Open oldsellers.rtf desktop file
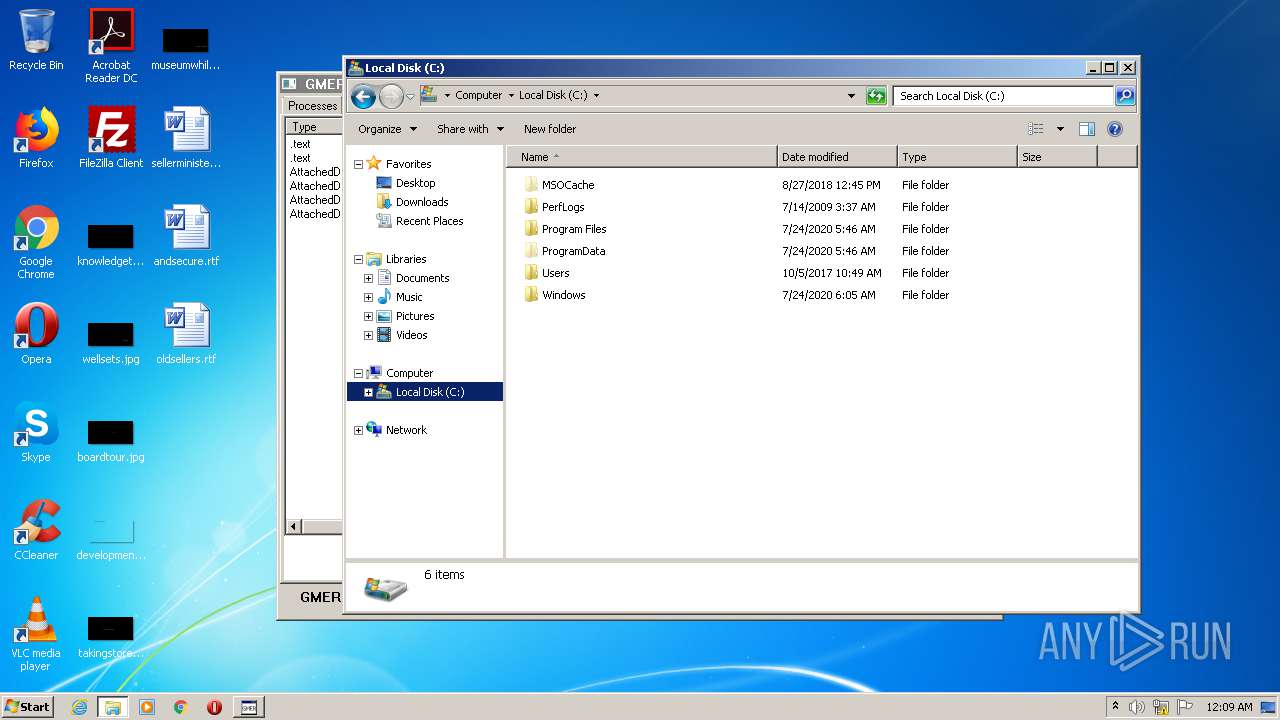 (186, 334)
